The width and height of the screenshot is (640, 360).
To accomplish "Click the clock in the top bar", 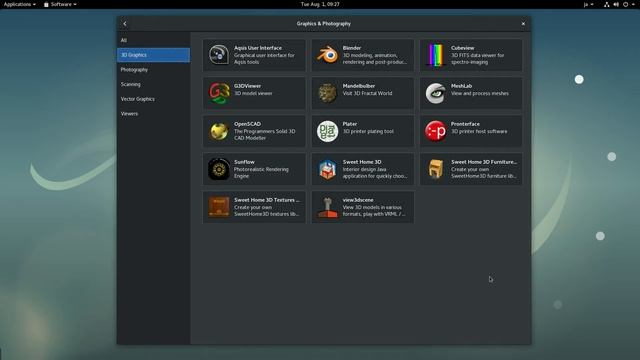I will (x=320, y=4).
